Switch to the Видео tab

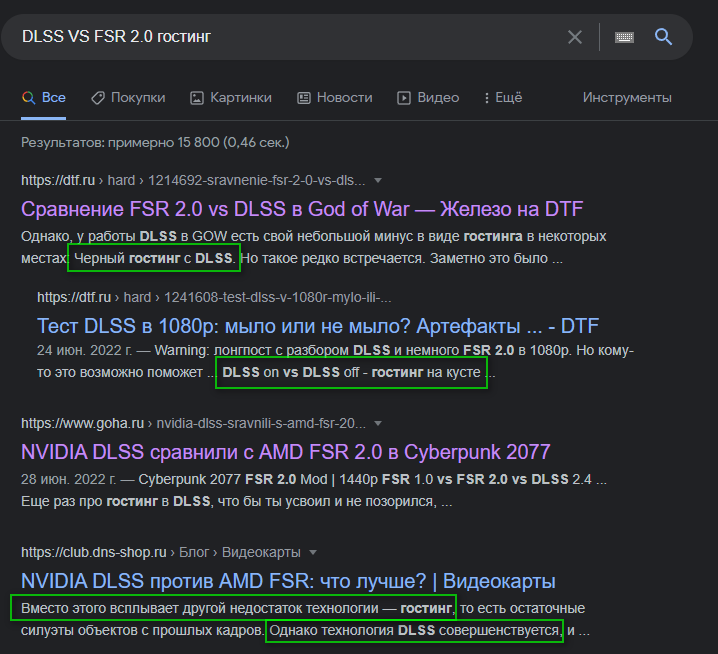428,98
